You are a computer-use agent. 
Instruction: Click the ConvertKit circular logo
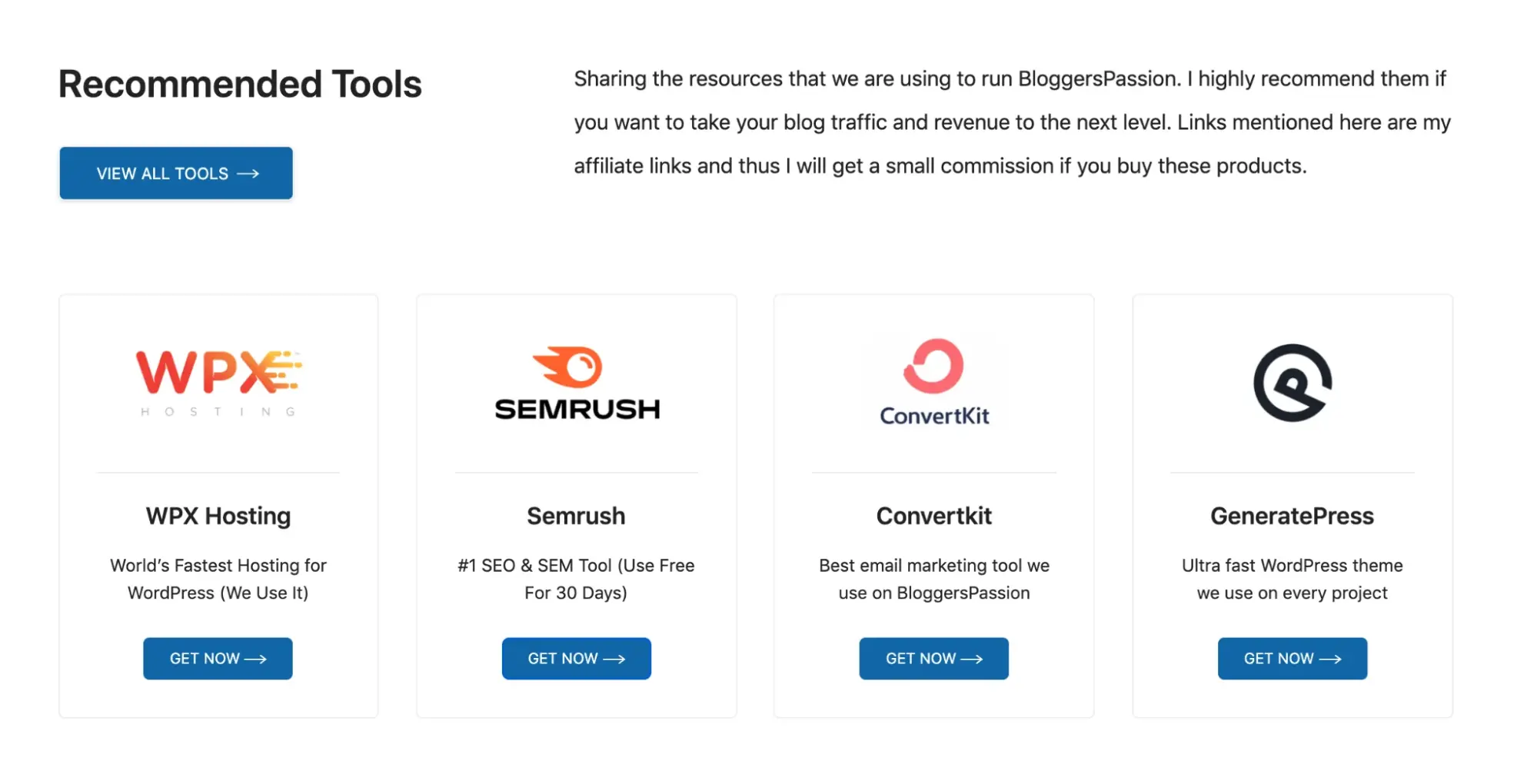(933, 366)
